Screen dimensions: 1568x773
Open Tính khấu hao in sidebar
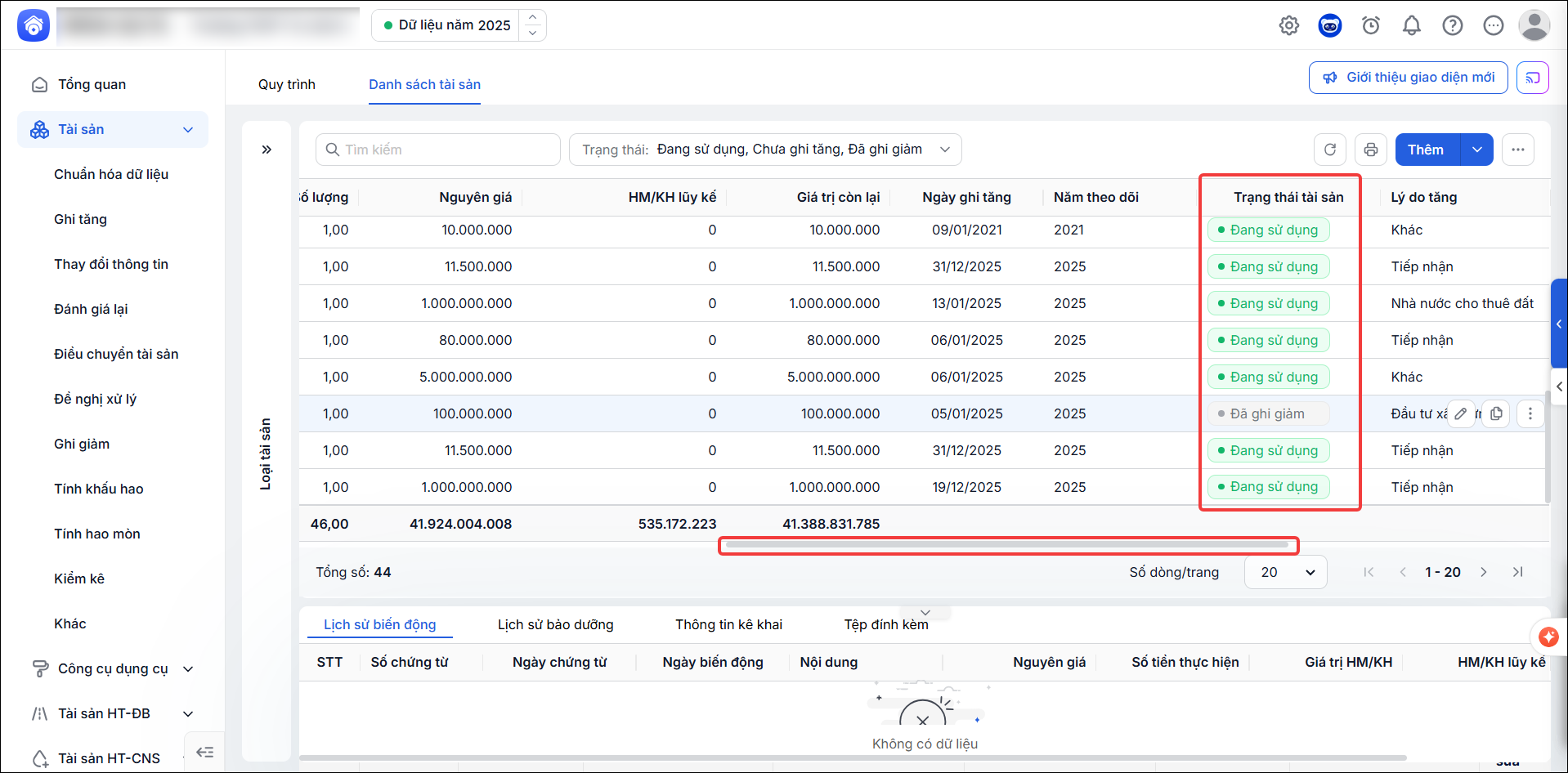(99, 489)
